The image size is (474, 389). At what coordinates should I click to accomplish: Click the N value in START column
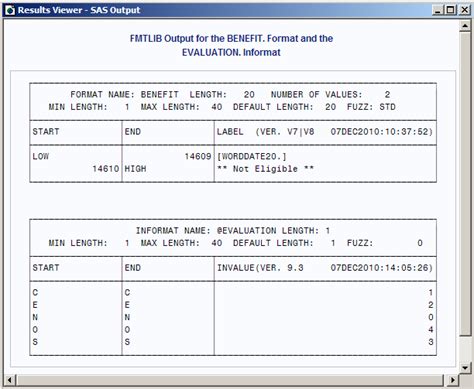[35, 317]
